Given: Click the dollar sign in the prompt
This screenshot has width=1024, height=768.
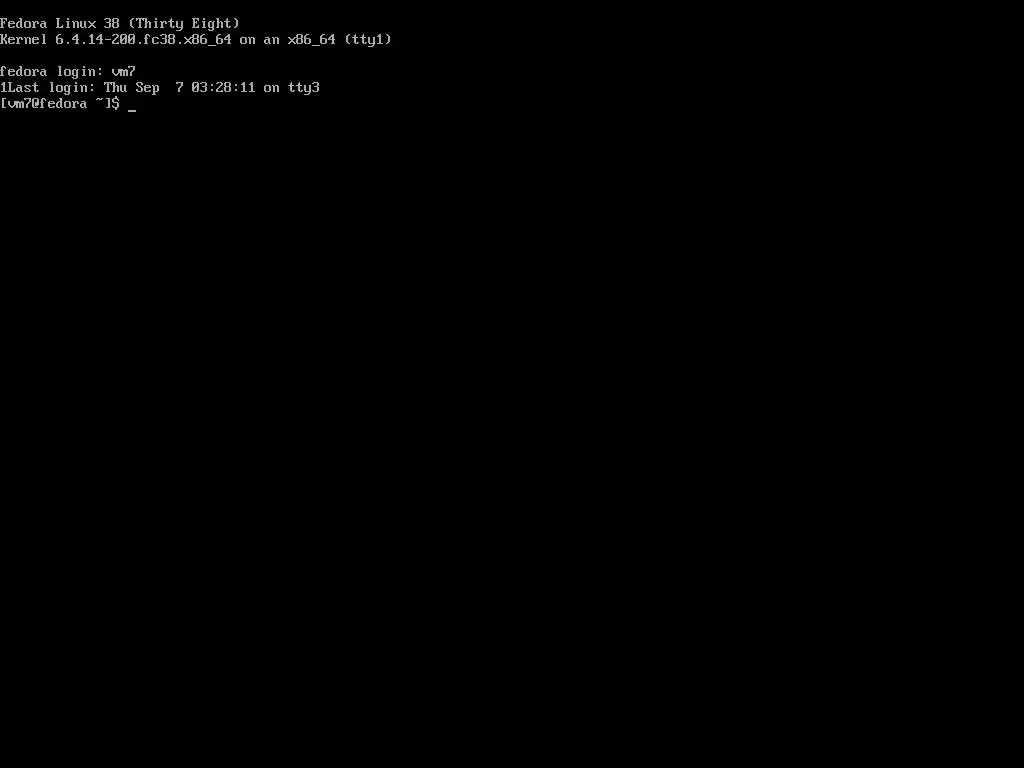Looking at the screenshot, I should pyautogui.click(x=116, y=103).
